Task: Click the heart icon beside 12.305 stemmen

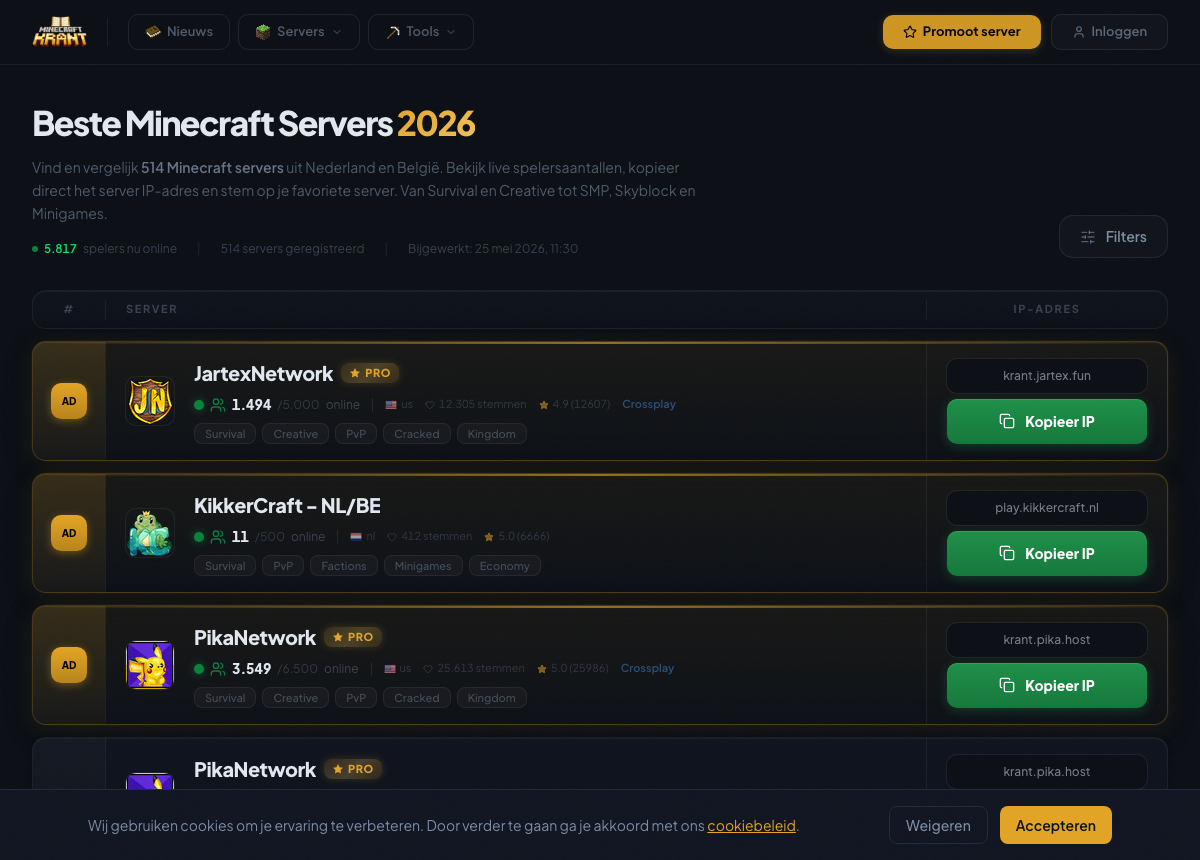Action: click(x=430, y=405)
